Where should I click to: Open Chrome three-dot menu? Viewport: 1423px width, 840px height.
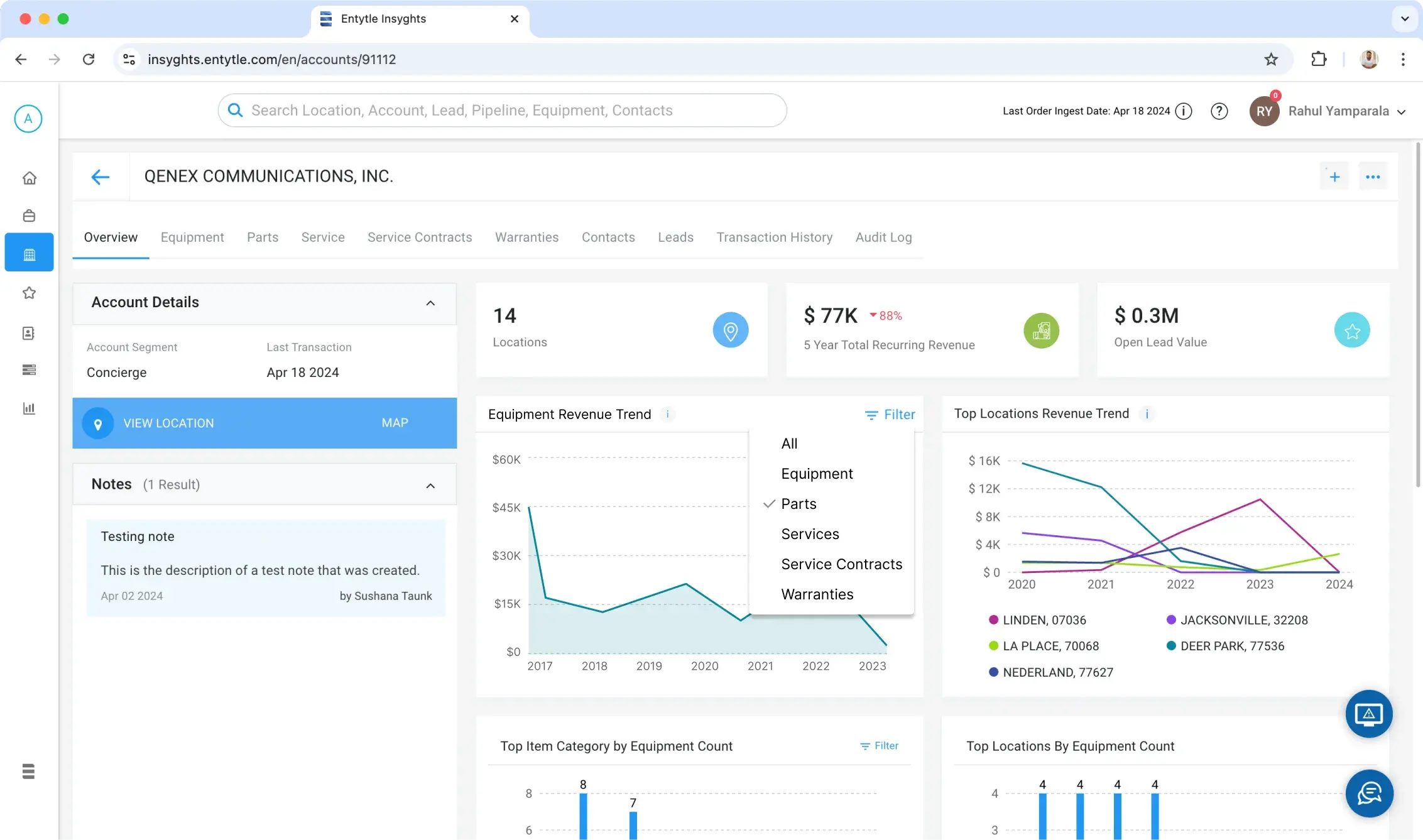pyautogui.click(x=1403, y=59)
